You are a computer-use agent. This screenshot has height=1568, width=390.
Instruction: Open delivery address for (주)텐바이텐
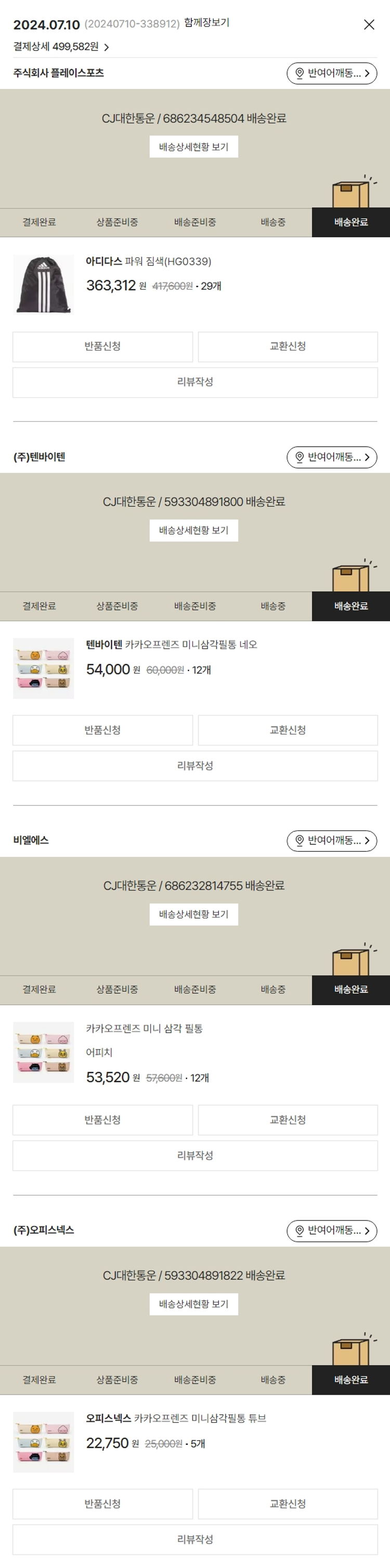(x=332, y=457)
